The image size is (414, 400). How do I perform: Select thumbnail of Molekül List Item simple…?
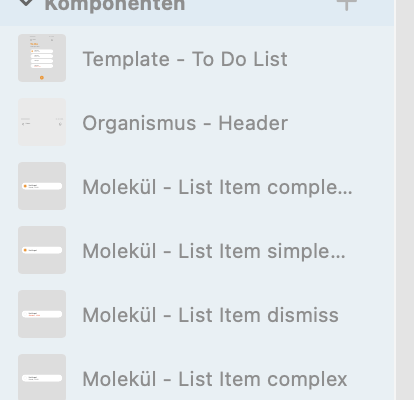pos(42,250)
